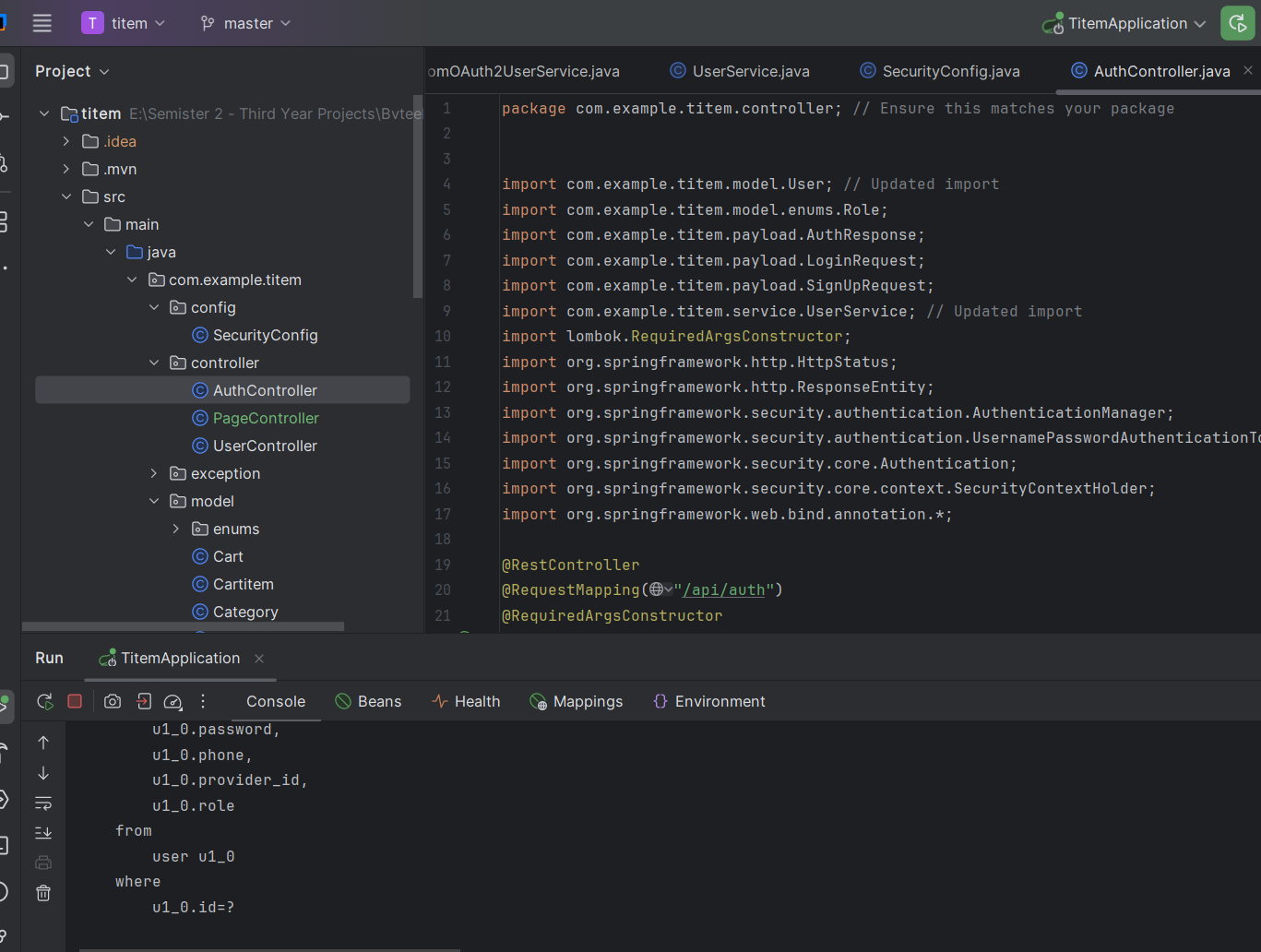Screen dimensions: 1261x952
Task: Rerun TitemApplication from Run toolbar
Action: pyautogui.click(x=44, y=702)
